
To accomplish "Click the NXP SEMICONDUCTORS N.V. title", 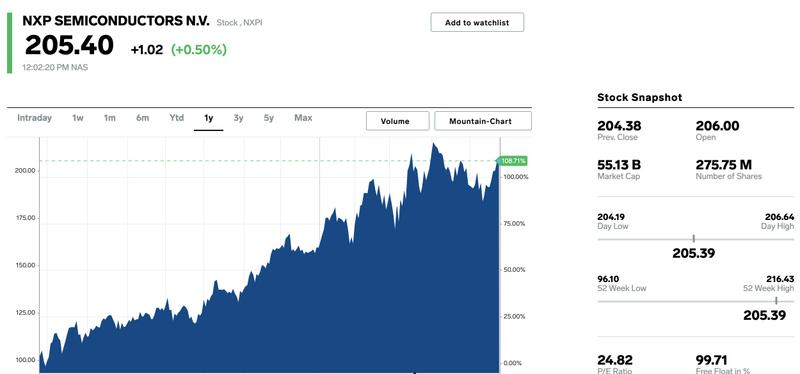I will (116, 21).
